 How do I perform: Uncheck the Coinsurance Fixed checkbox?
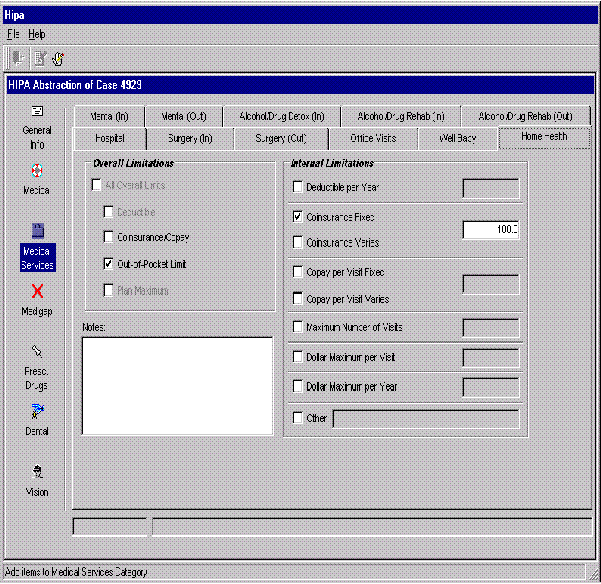coord(297,216)
